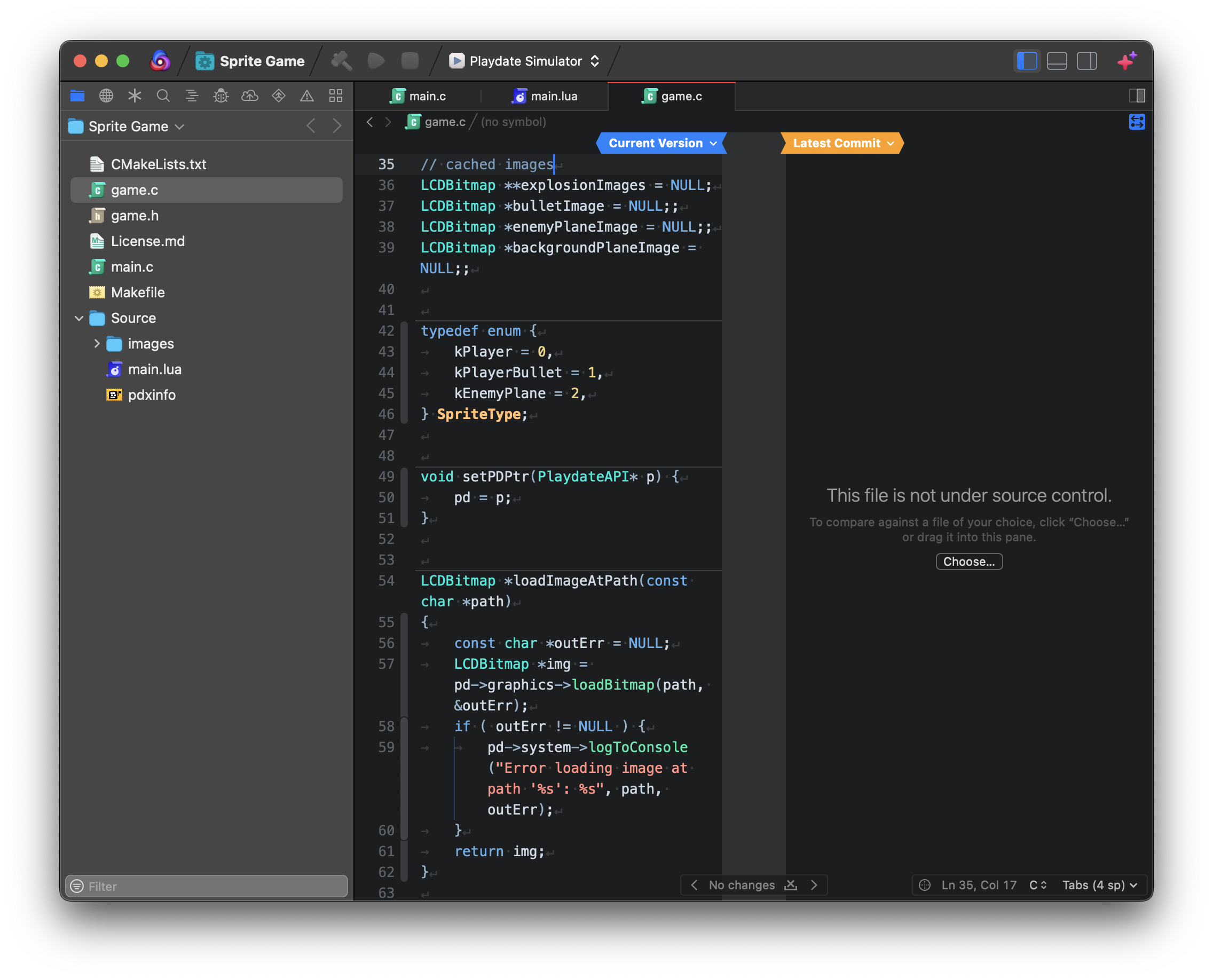Image resolution: width=1213 pixels, height=980 pixels.
Task: Click the sidebar Filter field
Action: [x=206, y=886]
